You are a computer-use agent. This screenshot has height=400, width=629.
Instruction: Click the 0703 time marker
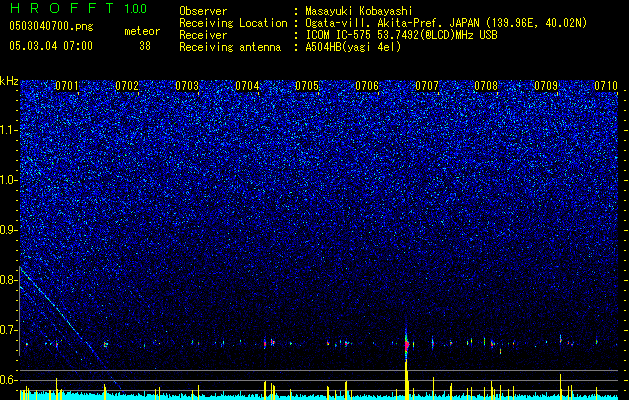(187, 86)
